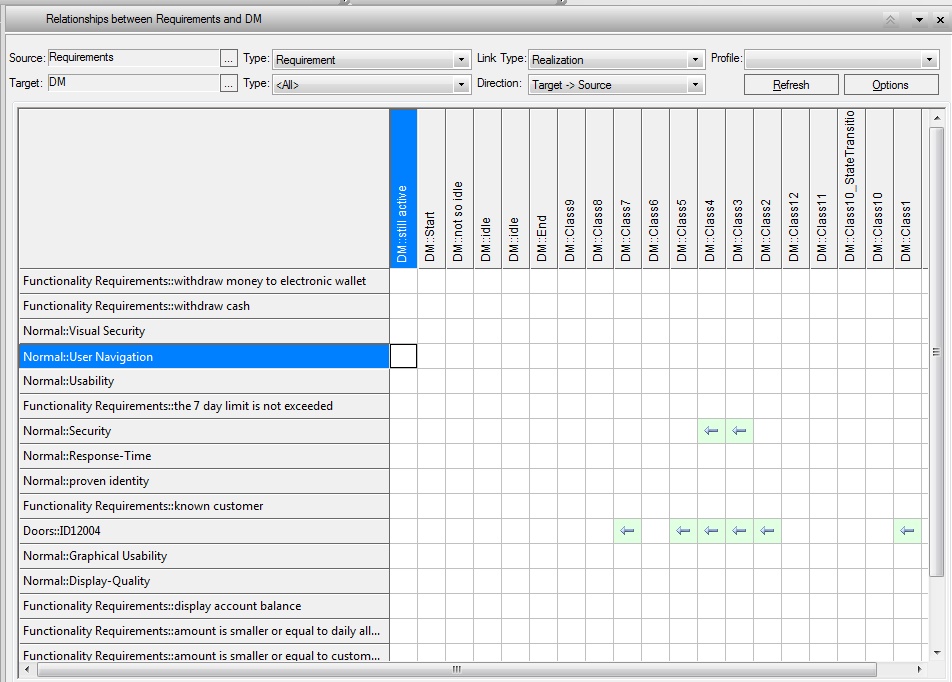
Task: Select row amount is smaller or equal to daily all...
Action: 204,631
